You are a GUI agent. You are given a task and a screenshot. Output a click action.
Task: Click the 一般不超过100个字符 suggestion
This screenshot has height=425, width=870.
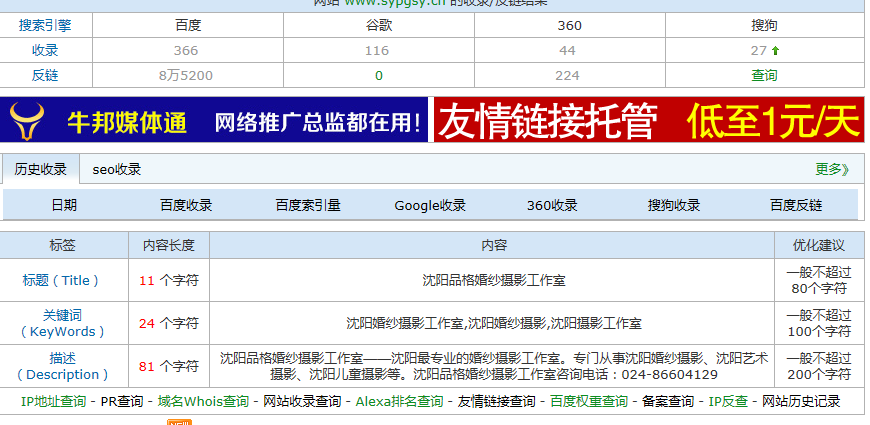point(819,323)
